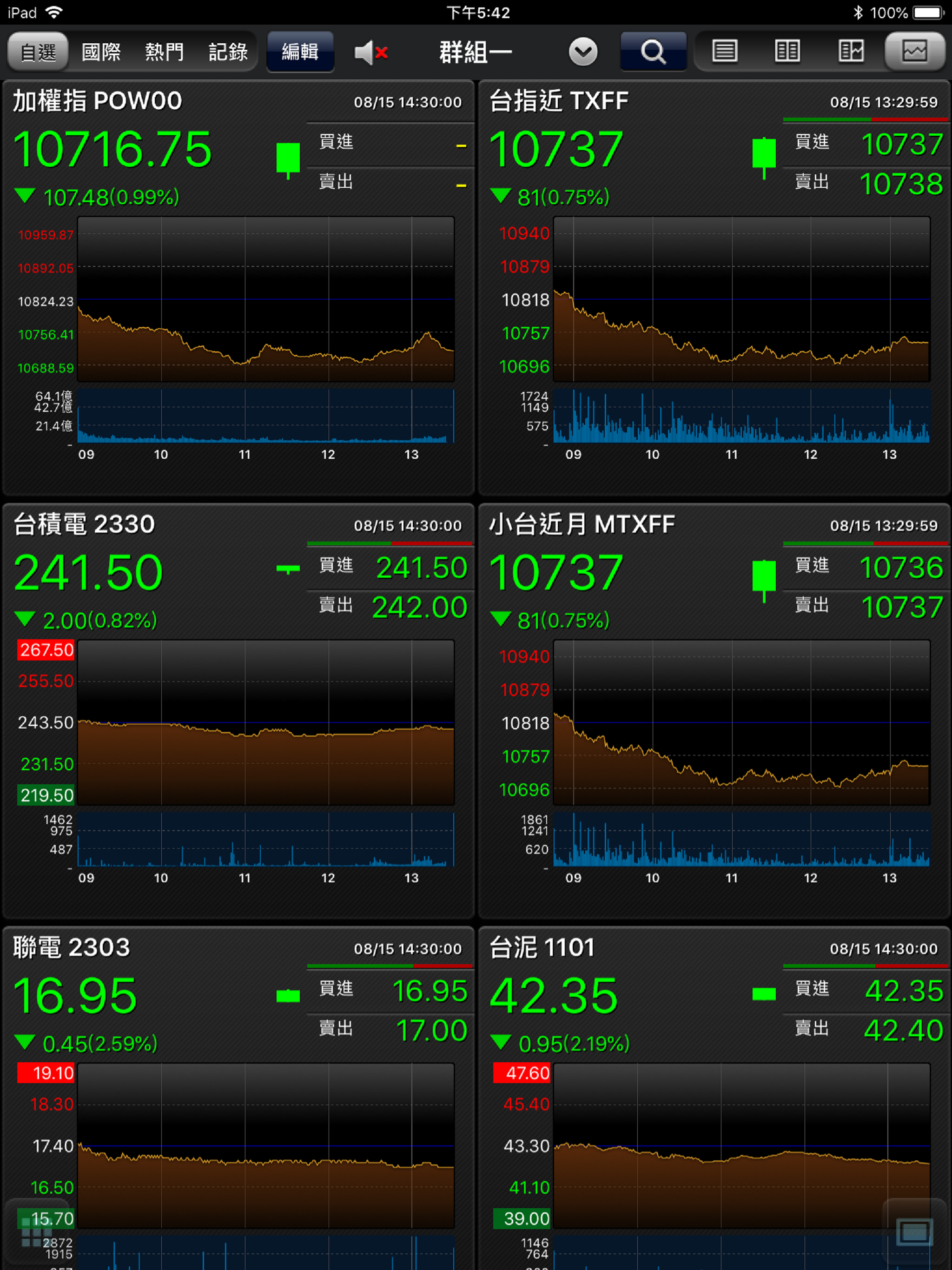The image size is (952, 1270).
Task: Tap the 加權指 intraday price chart
Action: (266, 299)
